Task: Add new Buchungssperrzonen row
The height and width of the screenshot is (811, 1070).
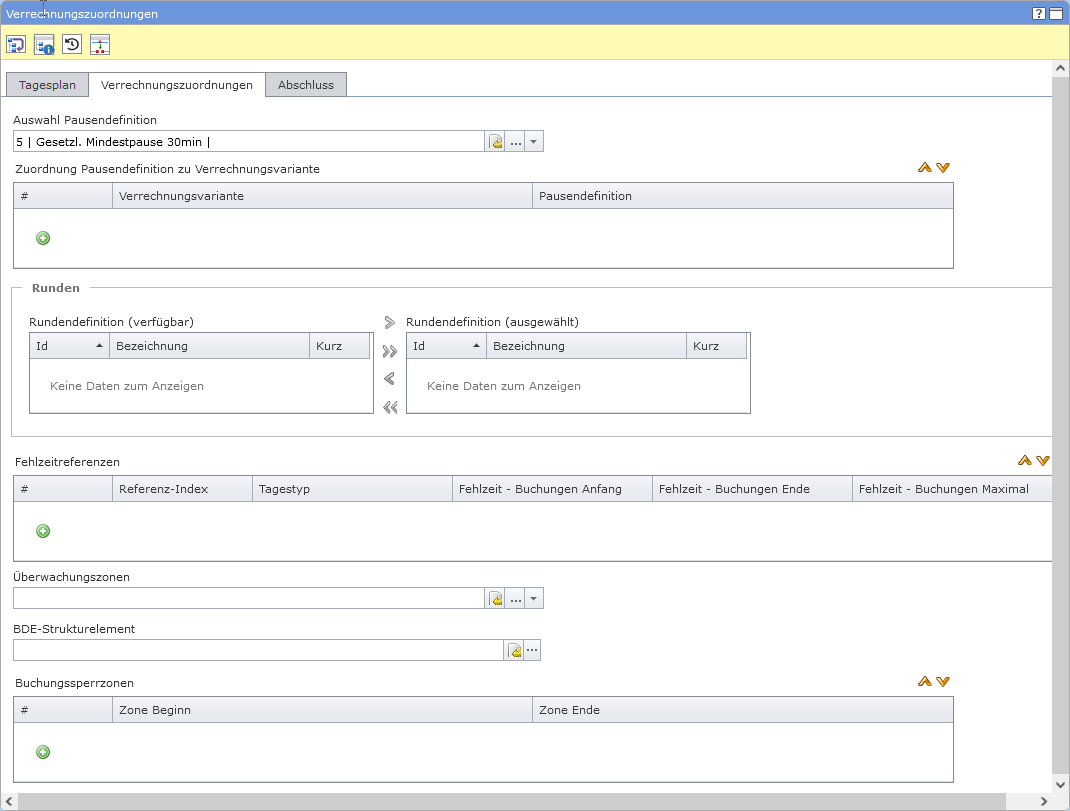Action: point(43,752)
